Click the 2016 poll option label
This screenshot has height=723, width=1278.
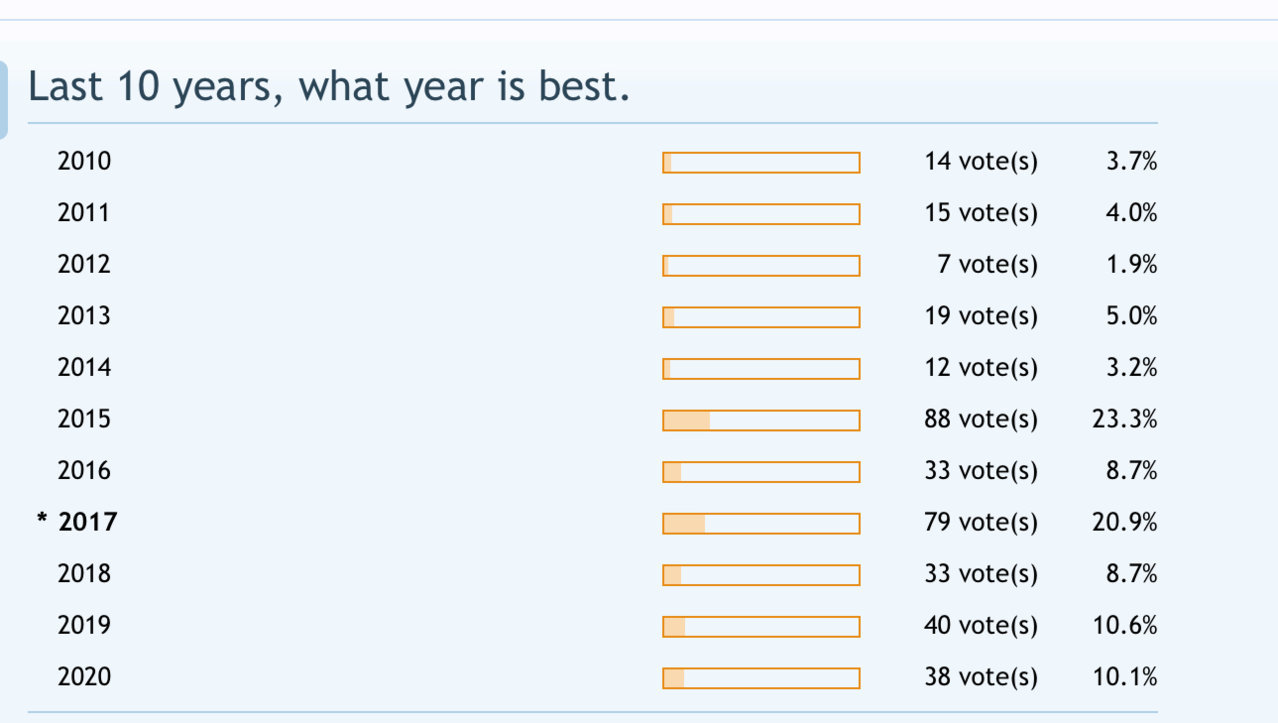click(x=84, y=470)
